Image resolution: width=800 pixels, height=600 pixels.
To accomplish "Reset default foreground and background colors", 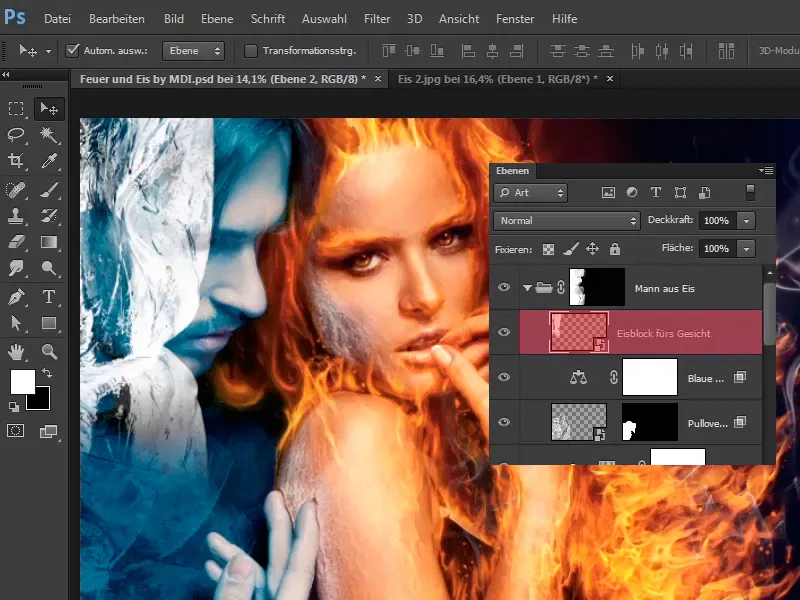I will pos(14,407).
